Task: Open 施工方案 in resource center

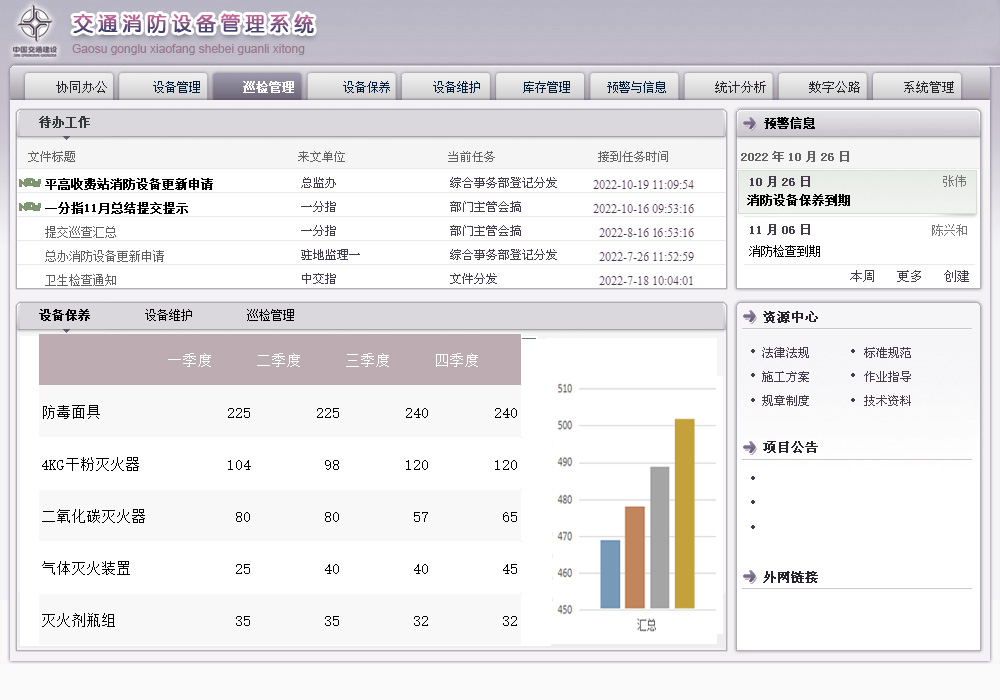Action: pos(785,377)
